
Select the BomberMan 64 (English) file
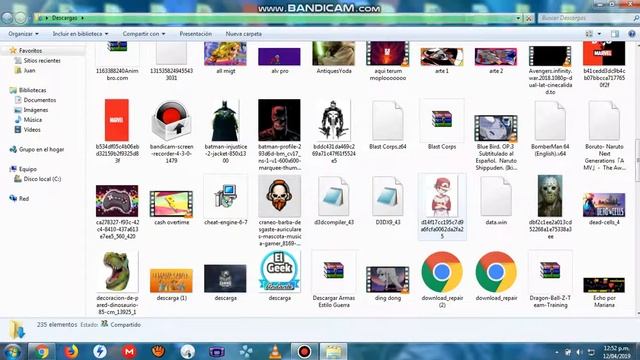[x=550, y=128]
